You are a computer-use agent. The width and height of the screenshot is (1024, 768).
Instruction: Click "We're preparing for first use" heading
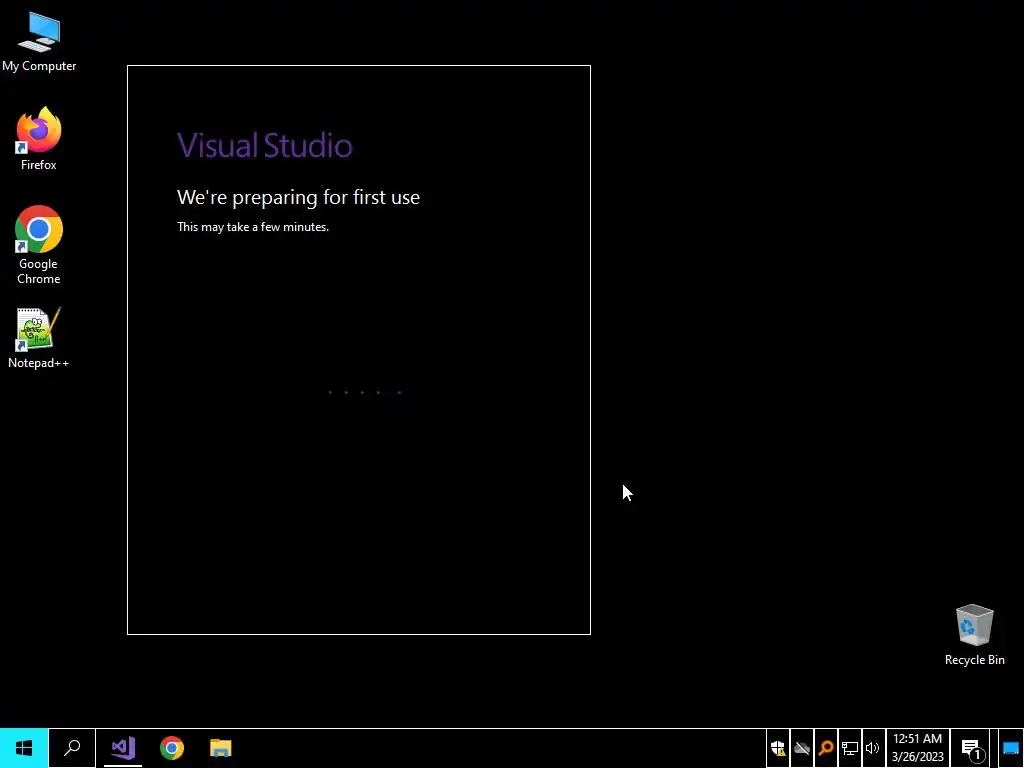[x=298, y=197]
